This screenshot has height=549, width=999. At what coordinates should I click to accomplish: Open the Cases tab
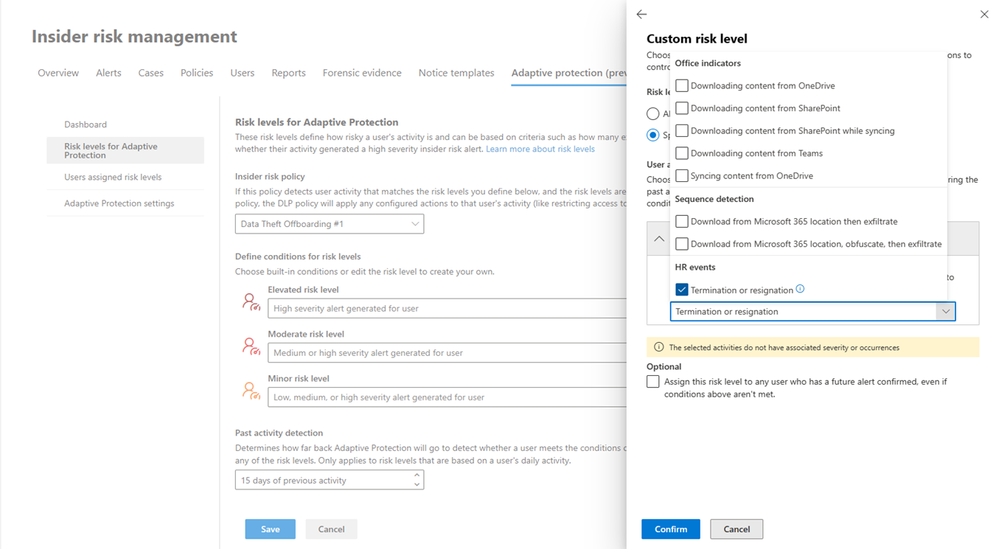click(150, 73)
